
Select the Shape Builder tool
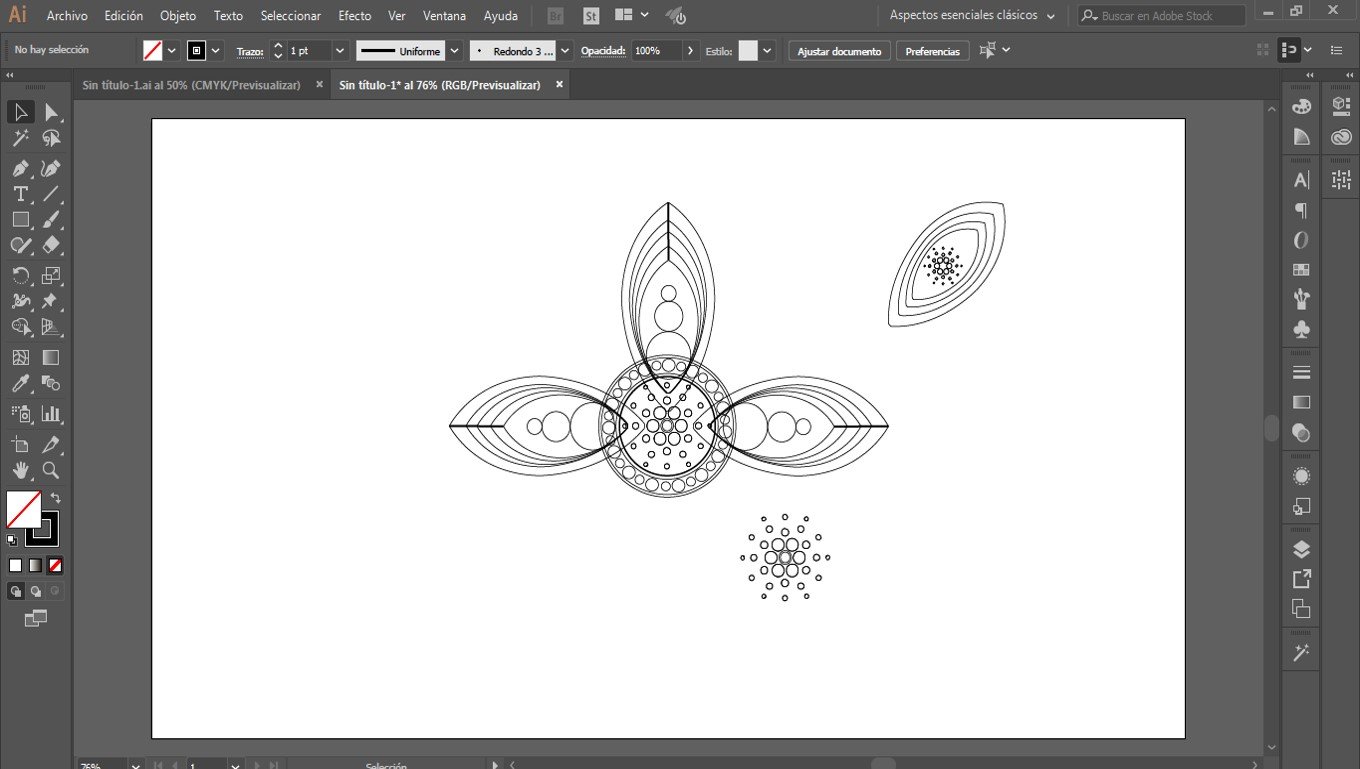(x=20, y=327)
